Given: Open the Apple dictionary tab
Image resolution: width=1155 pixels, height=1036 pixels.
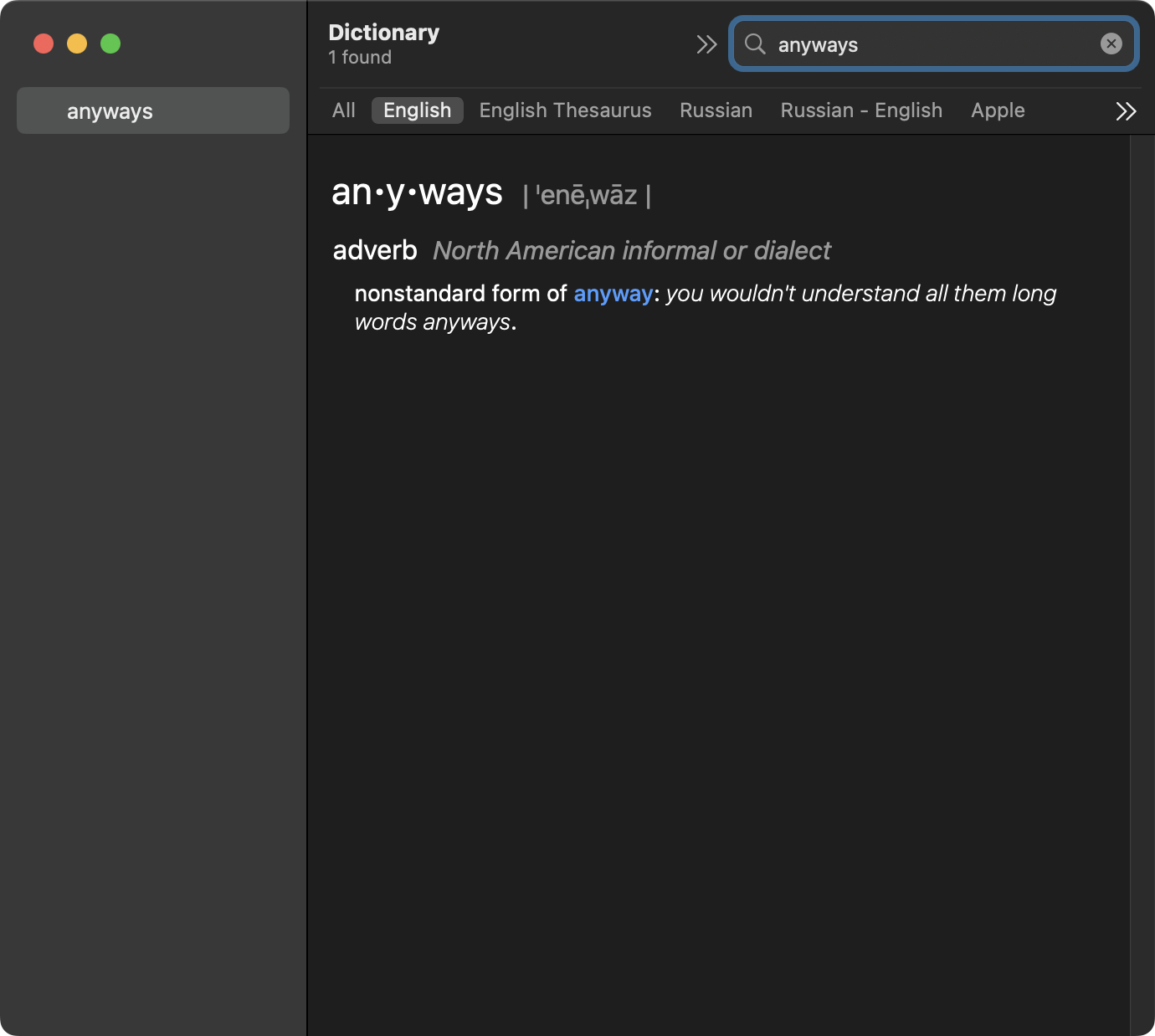Looking at the screenshot, I should coord(998,110).
